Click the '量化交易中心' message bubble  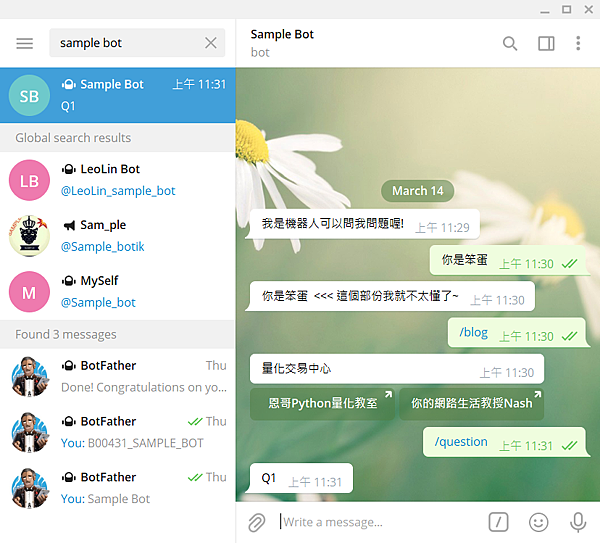point(397,369)
